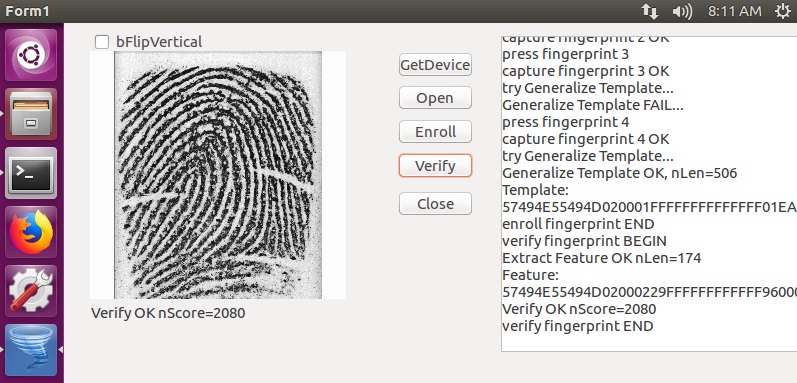The width and height of the screenshot is (797, 383).
Task: Launch the Files manager from dock
Action: pos(31,114)
